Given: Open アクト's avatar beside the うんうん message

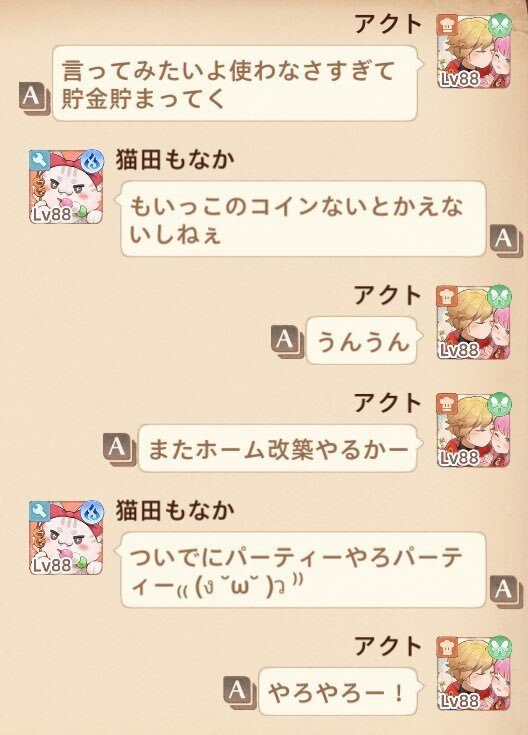Looking at the screenshot, I should [474, 322].
